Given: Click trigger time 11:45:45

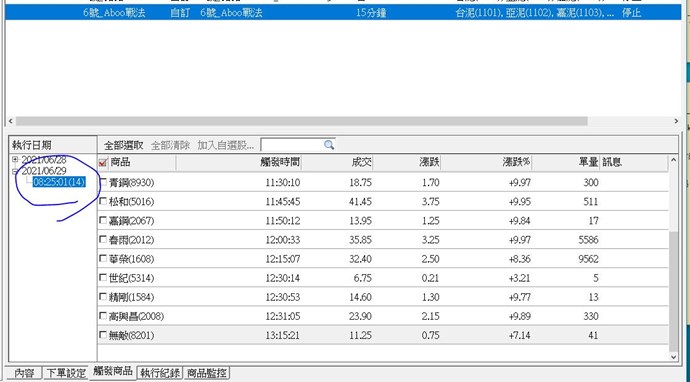Looking at the screenshot, I should [283, 202].
